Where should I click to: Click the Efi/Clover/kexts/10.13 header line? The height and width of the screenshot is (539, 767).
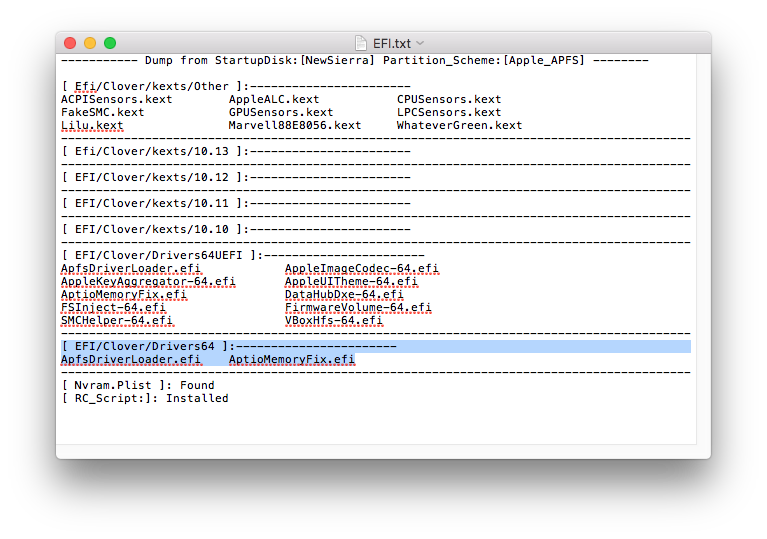pyautogui.click(x=236, y=151)
